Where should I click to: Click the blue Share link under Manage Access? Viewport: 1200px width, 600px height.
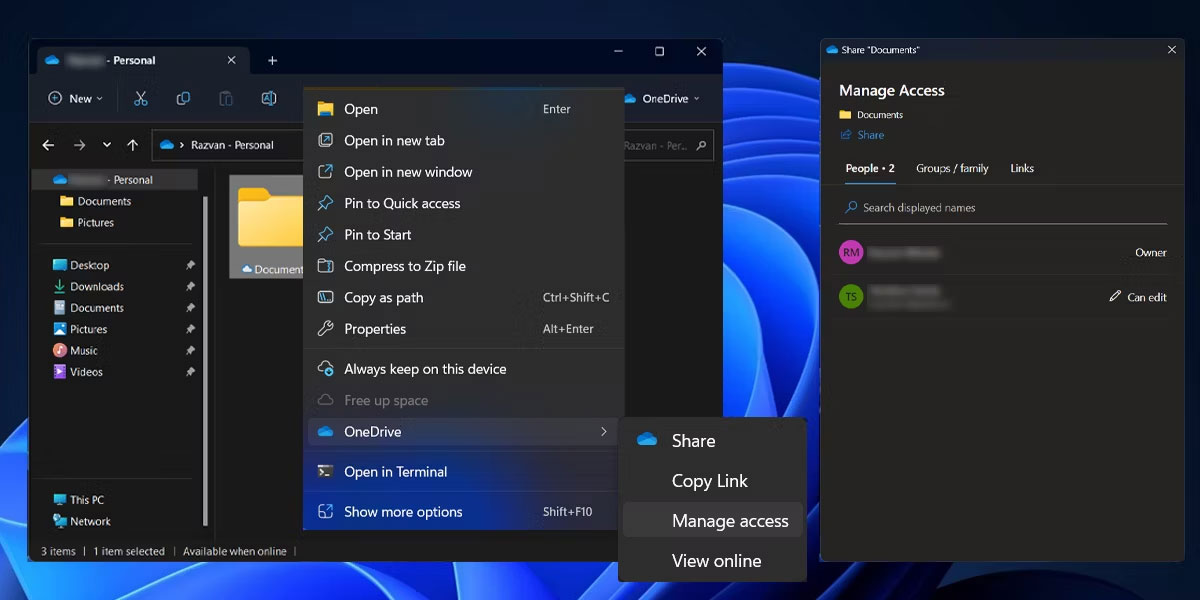click(x=862, y=135)
